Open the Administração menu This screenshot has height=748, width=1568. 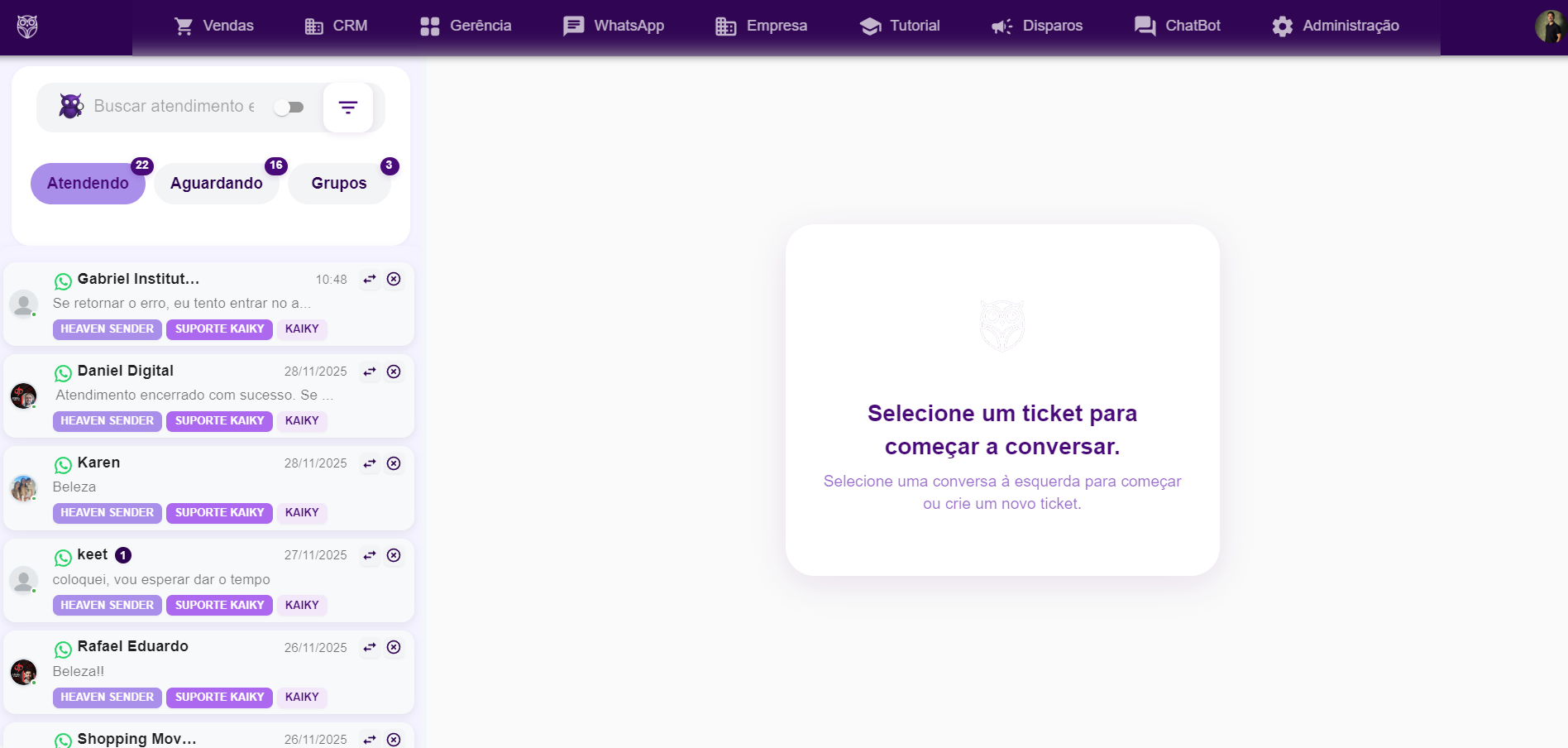(1336, 26)
